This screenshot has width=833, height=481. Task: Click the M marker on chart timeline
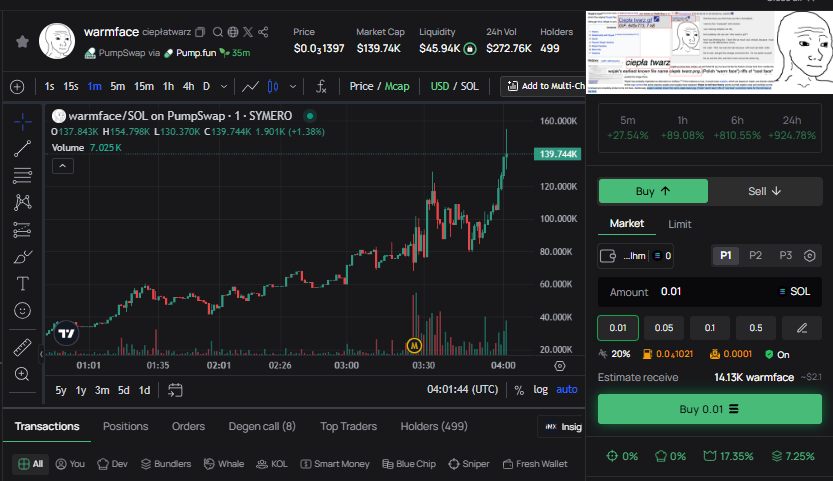coord(414,346)
